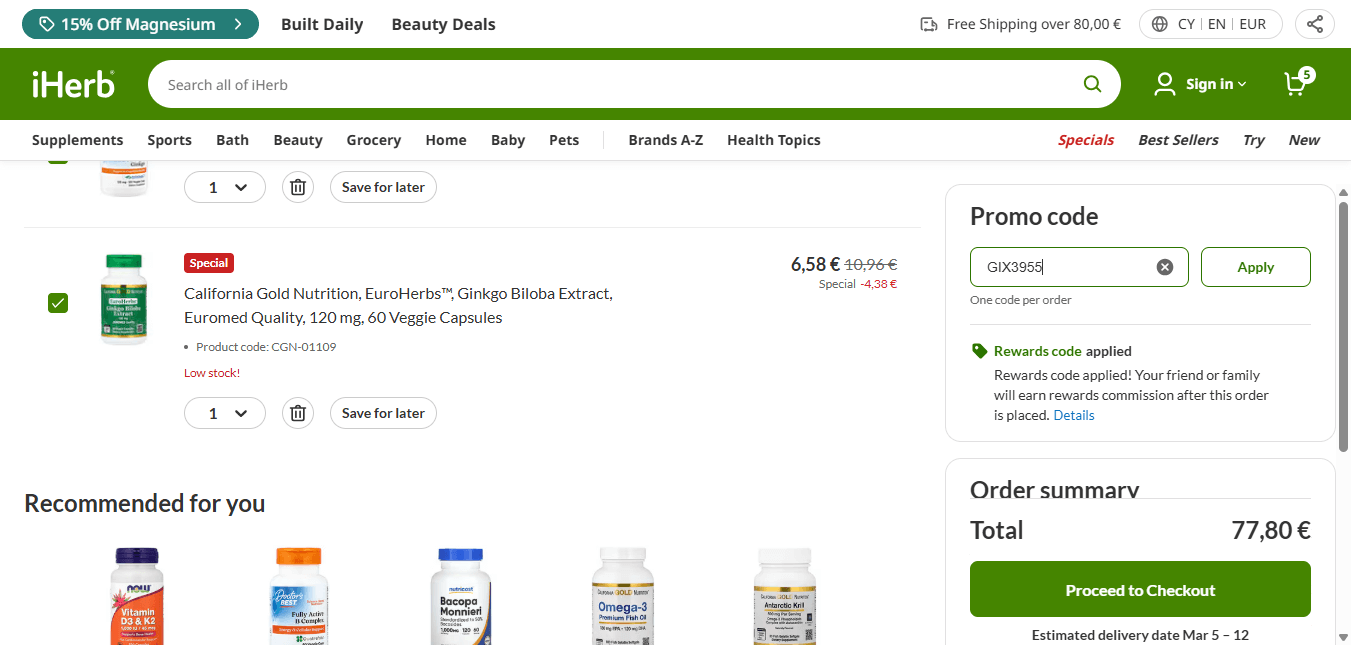Expand the Sign in dropdown
This screenshot has height=645, width=1351.
1199,84
